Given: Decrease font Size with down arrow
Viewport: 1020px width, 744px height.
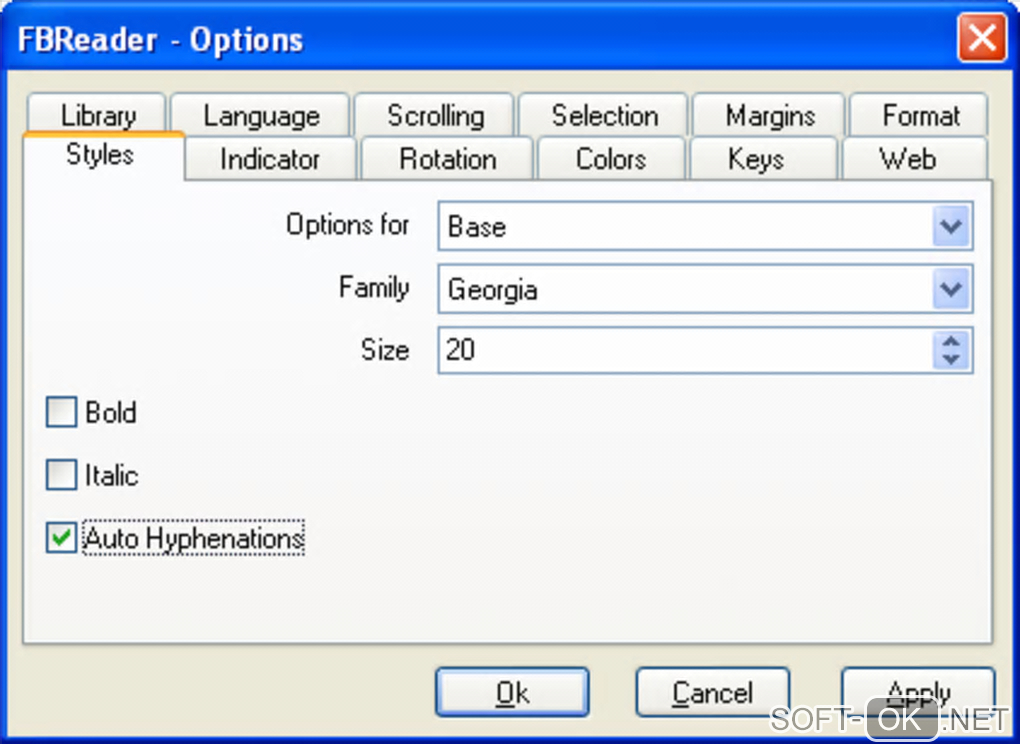Looking at the screenshot, I should coord(951,359).
